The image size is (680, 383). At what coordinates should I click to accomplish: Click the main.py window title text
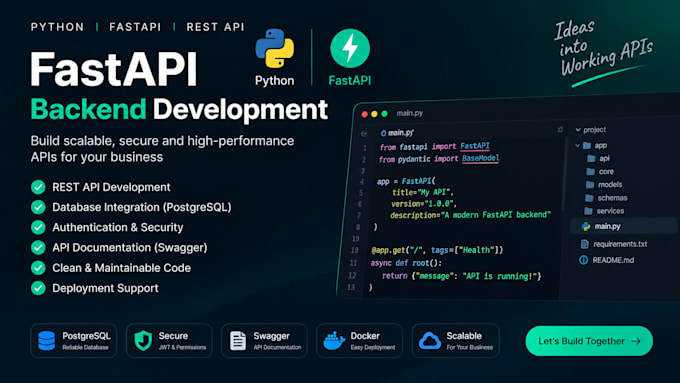pyautogui.click(x=409, y=113)
